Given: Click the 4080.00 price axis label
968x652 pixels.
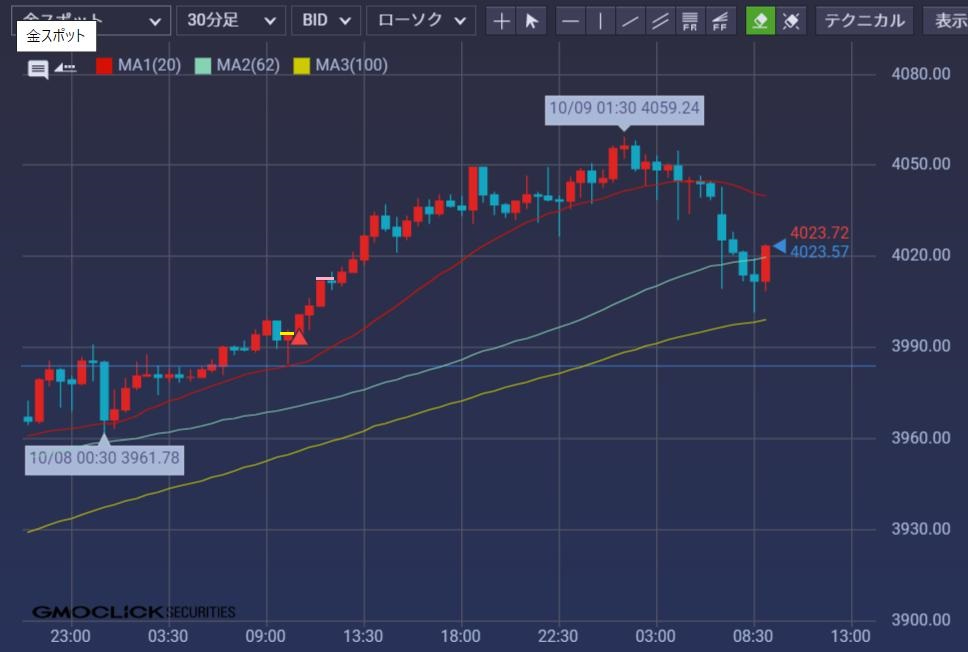Looking at the screenshot, I should (x=920, y=74).
